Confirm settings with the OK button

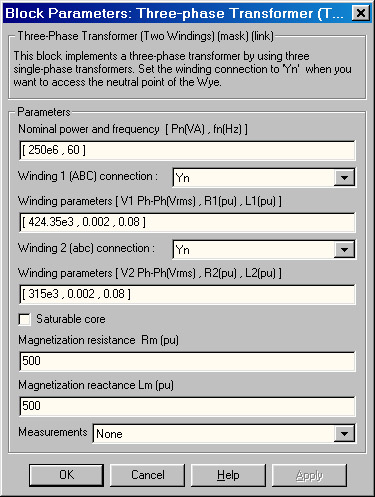(x=66, y=475)
